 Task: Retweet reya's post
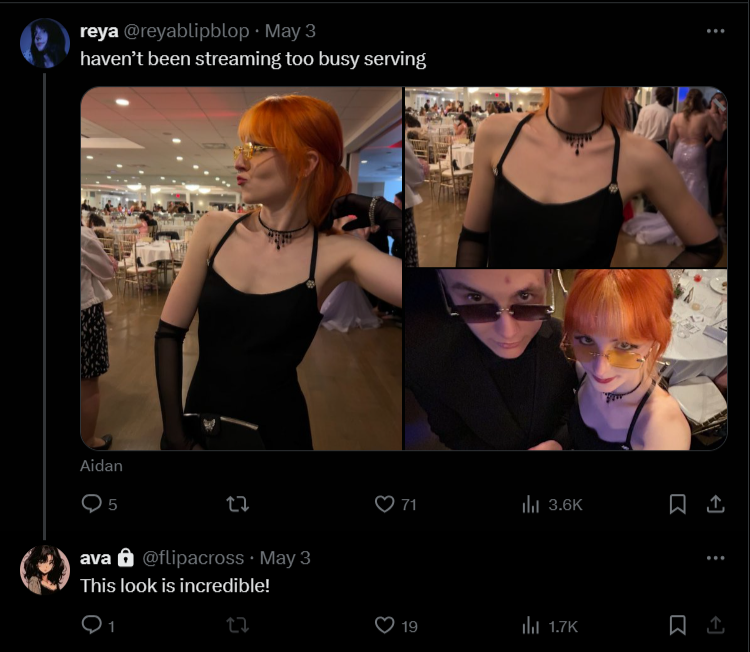238,504
